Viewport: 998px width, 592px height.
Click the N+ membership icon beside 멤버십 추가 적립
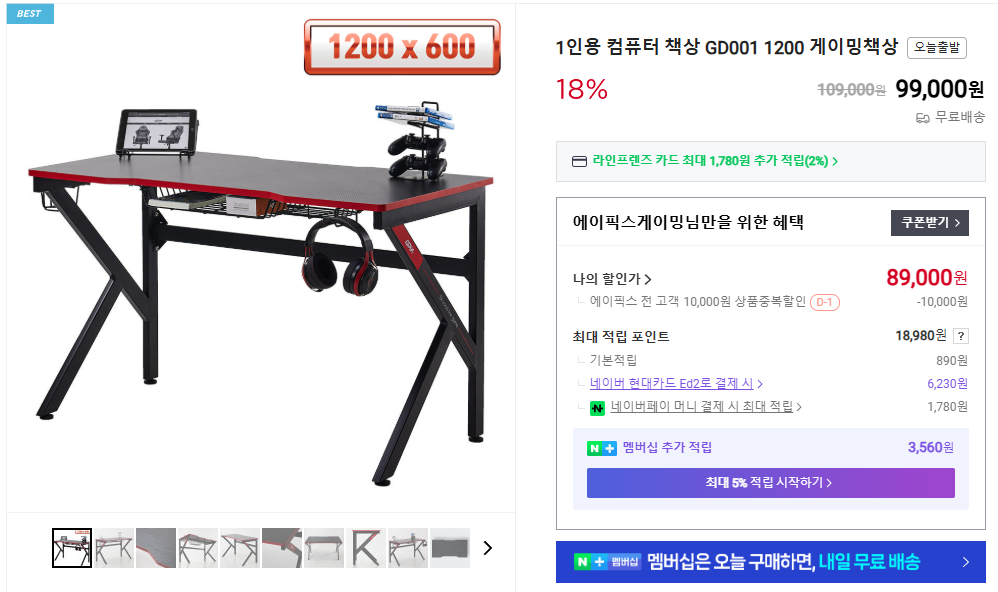click(601, 448)
